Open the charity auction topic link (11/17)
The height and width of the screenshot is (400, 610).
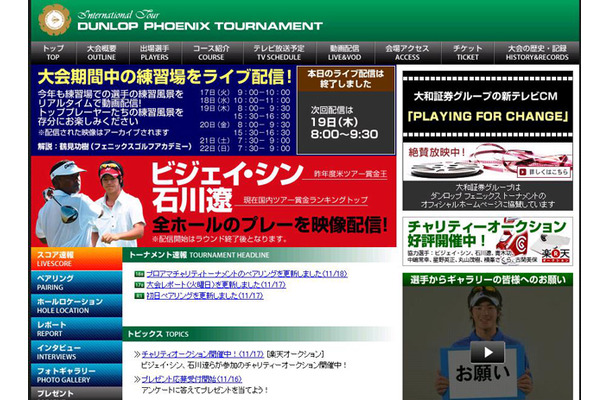[202, 354]
